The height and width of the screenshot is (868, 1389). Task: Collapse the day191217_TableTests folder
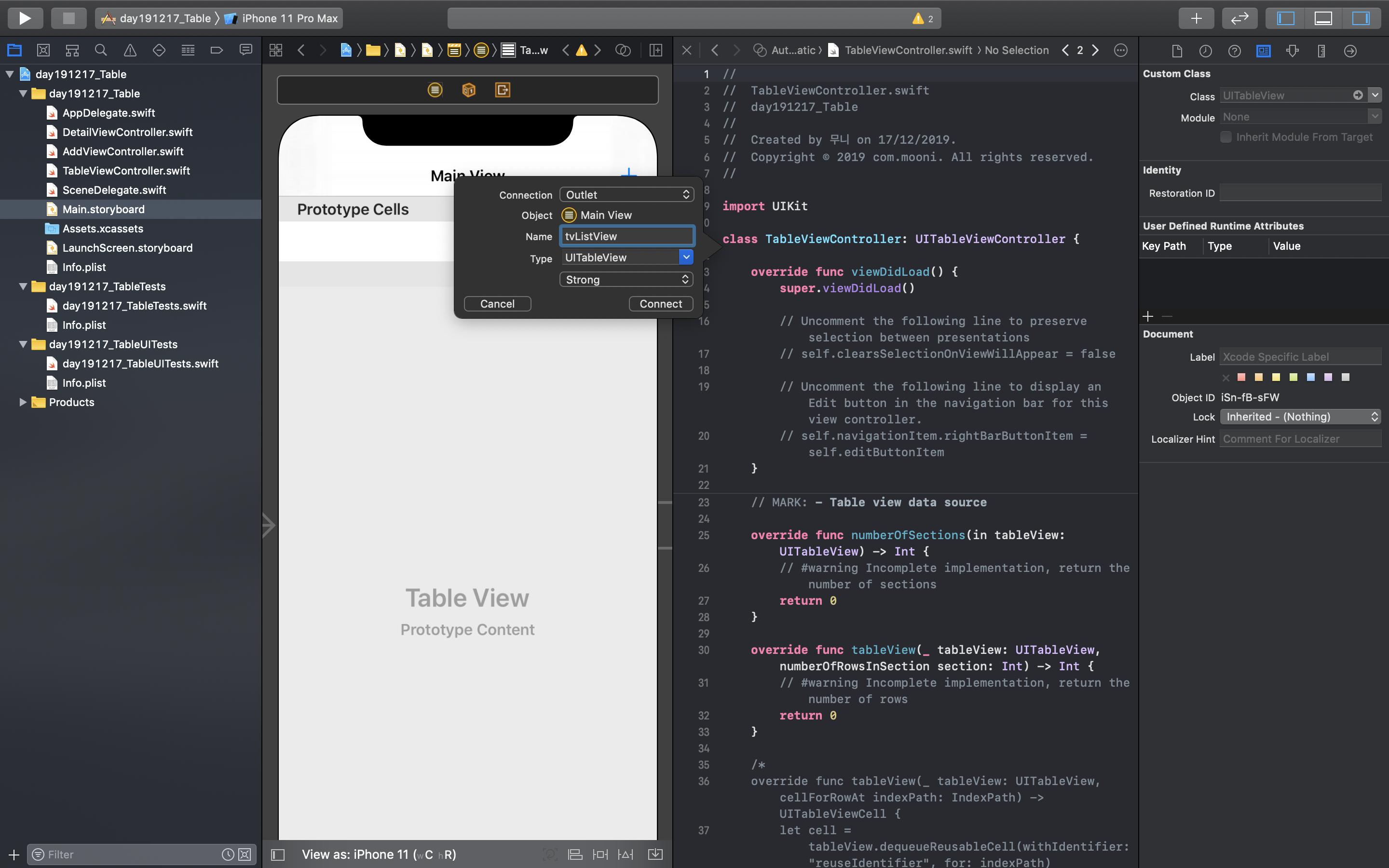tap(23, 286)
